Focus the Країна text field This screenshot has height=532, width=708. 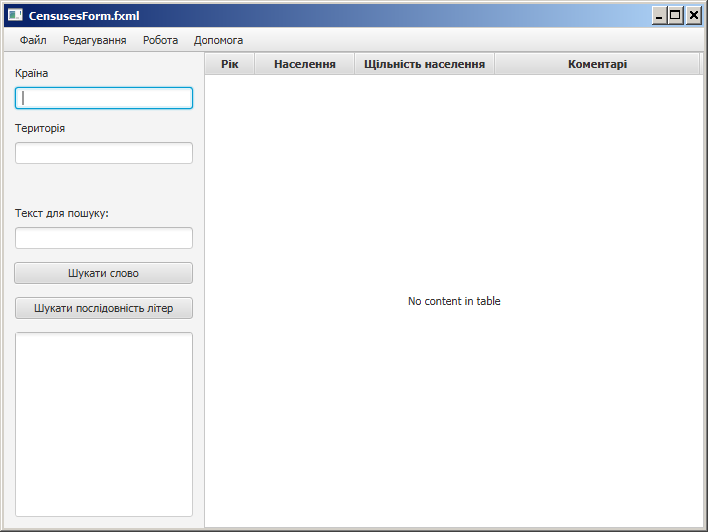point(104,98)
